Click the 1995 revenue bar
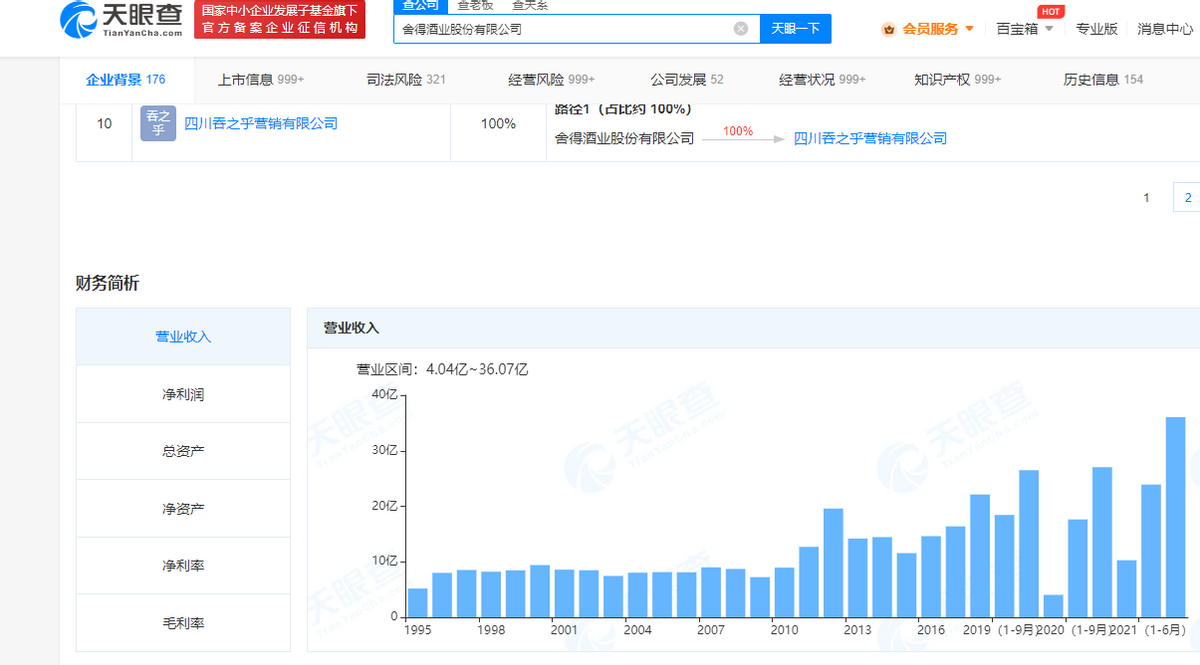The width and height of the screenshot is (1200, 665). click(417, 602)
